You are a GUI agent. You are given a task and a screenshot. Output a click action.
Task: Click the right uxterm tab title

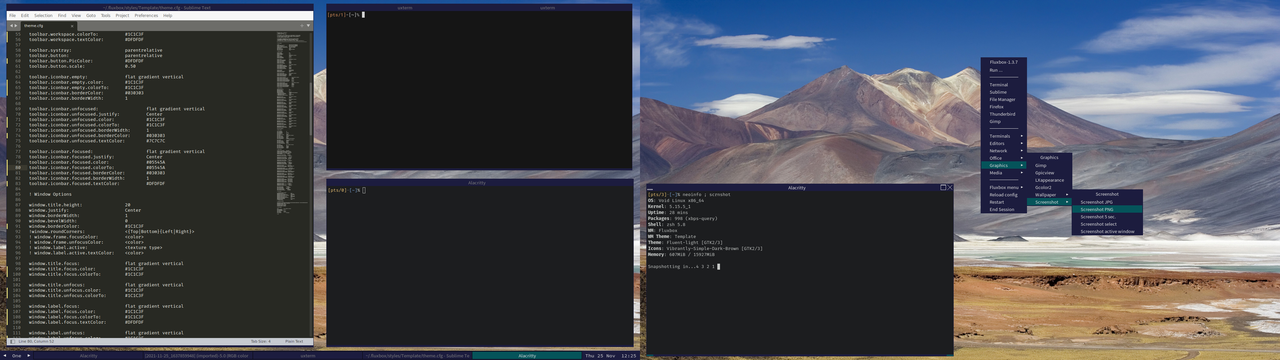tap(547, 7)
